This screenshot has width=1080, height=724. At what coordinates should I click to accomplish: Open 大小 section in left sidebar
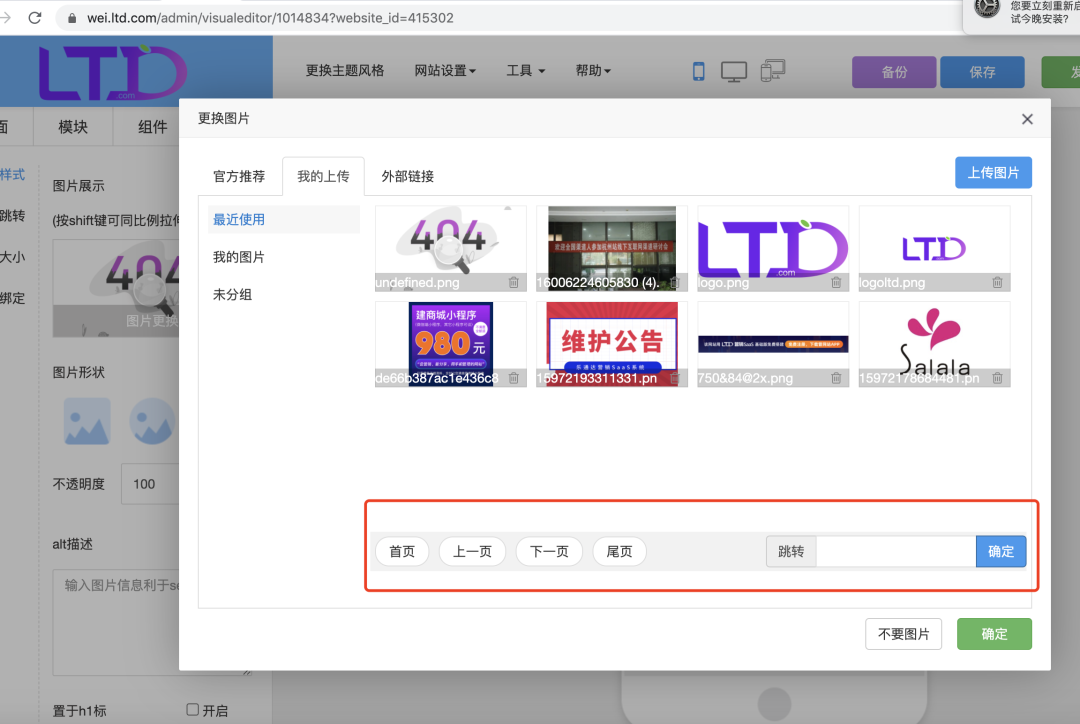(12, 257)
